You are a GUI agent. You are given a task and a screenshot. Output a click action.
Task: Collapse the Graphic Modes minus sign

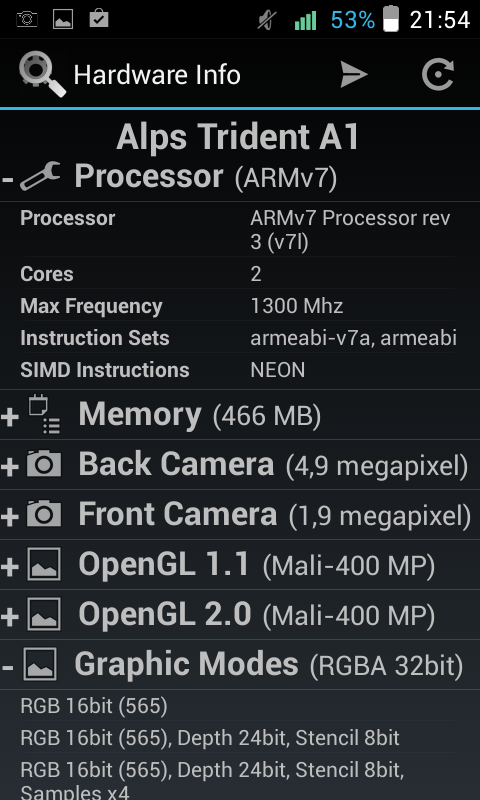pyautogui.click(x=8, y=667)
